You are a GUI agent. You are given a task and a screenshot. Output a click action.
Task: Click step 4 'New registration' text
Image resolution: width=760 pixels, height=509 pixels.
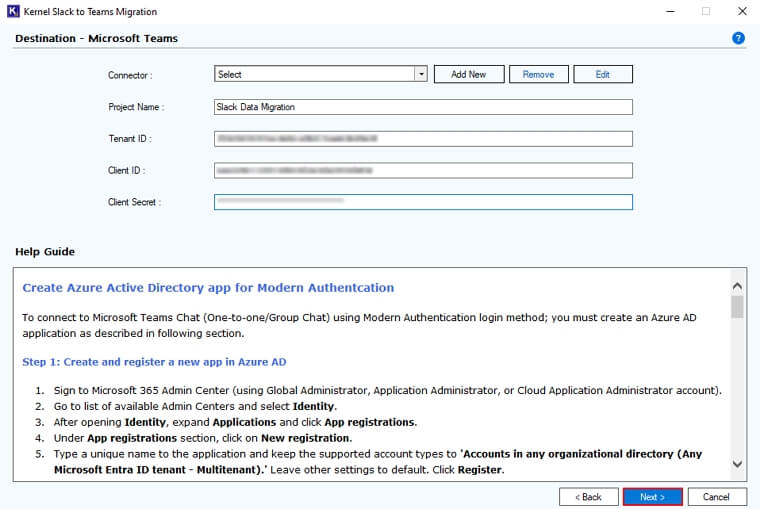[x=305, y=438]
